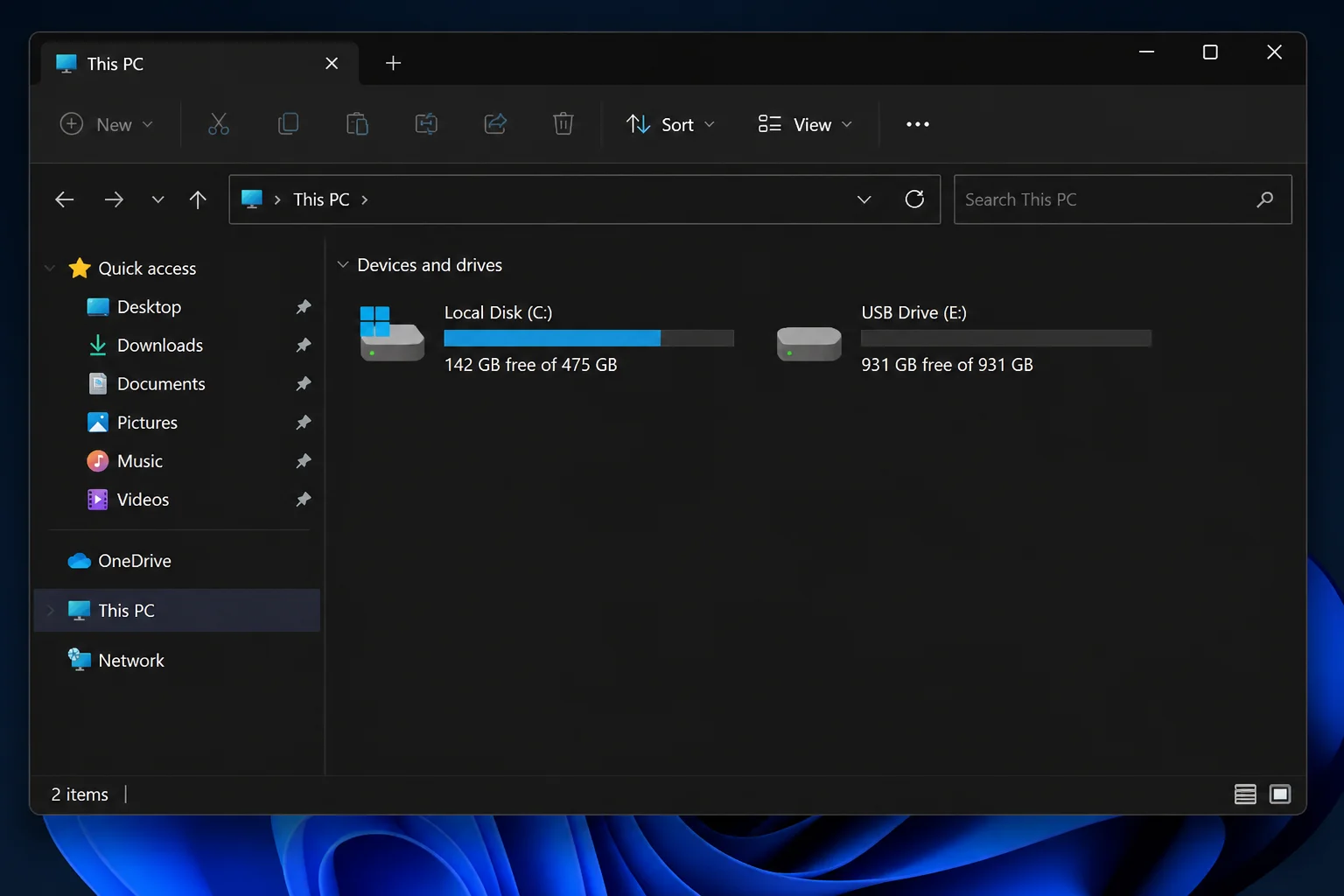Click the Local Disk (C:) usage bar

tap(589, 338)
